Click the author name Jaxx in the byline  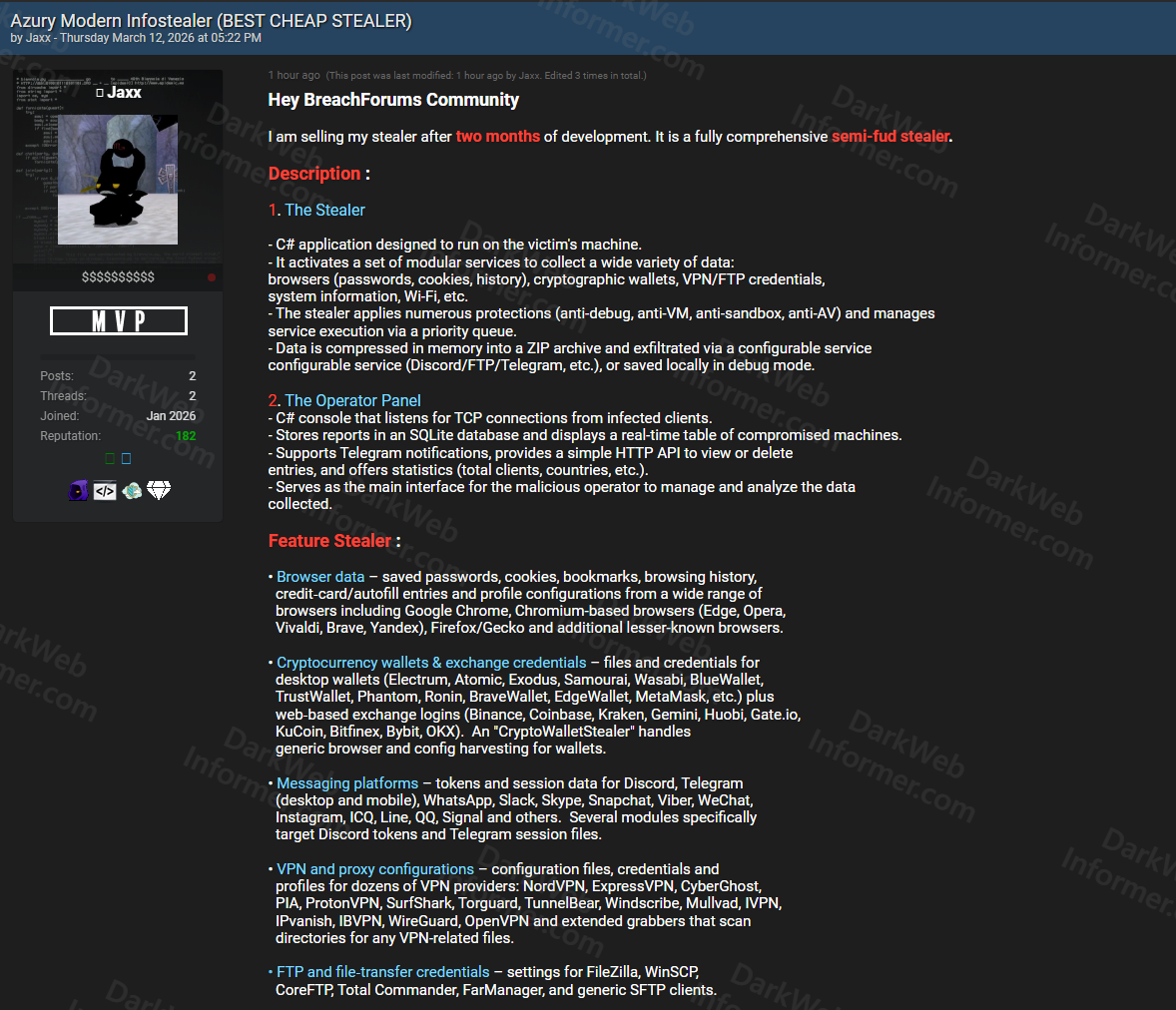tap(38, 38)
